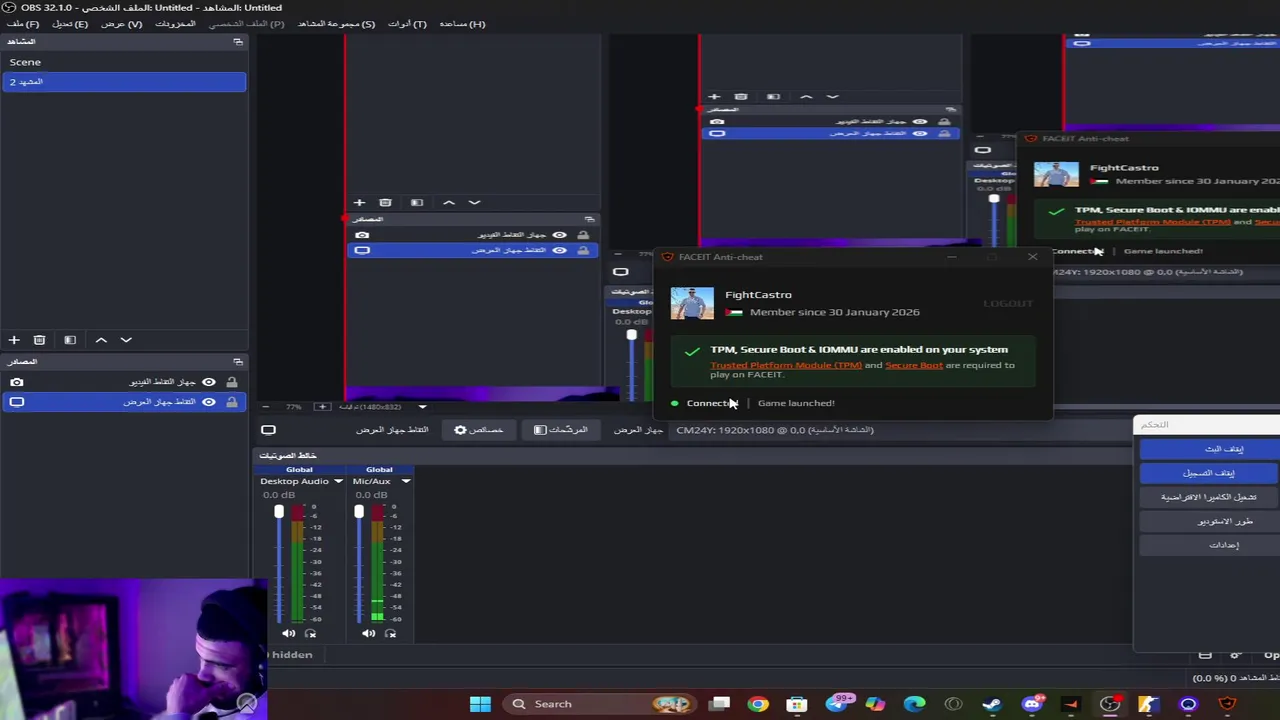Viewport: 1280px width, 720px height.
Task: Open the تعديل (E) menu
Action: coord(70,24)
